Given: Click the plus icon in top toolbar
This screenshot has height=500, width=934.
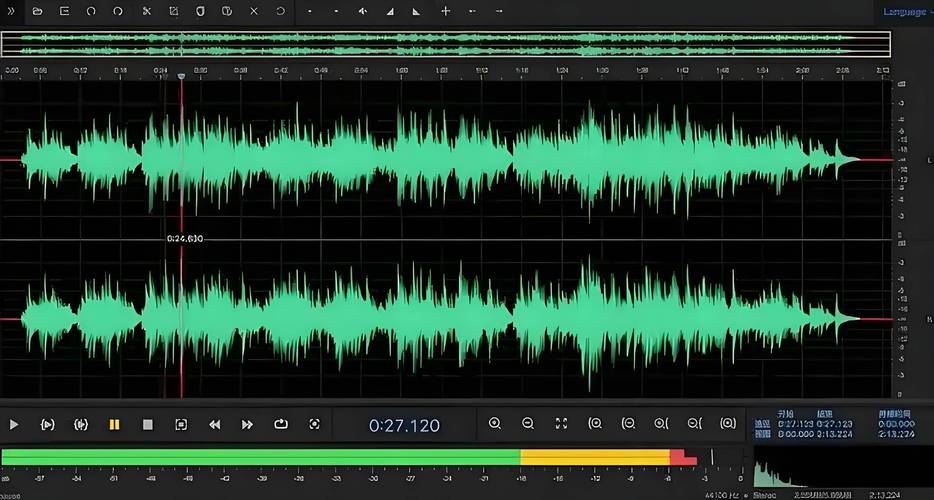Looking at the screenshot, I should click(x=445, y=11).
